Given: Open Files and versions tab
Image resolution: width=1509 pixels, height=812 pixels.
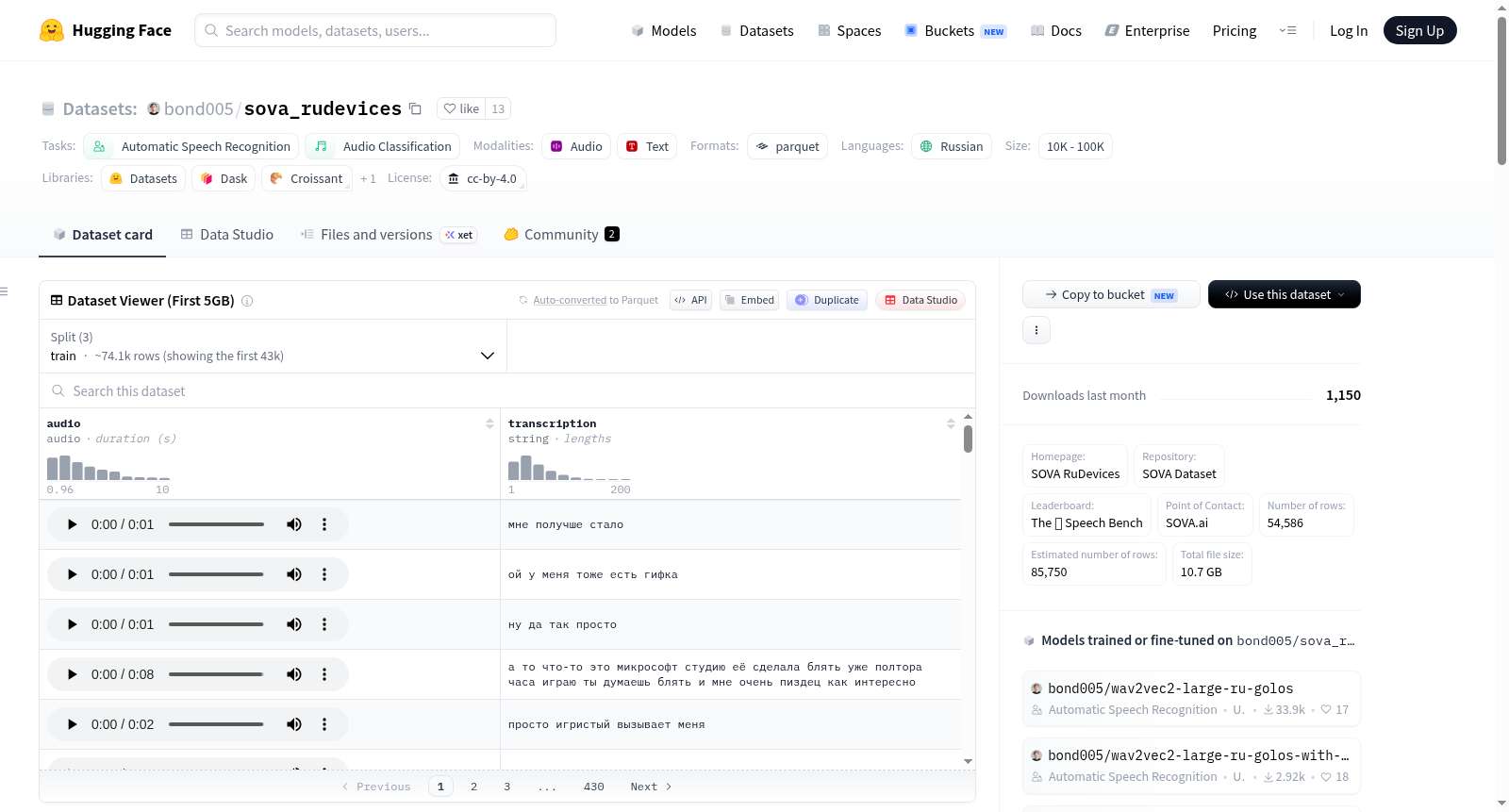Looking at the screenshot, I should 388,235.
